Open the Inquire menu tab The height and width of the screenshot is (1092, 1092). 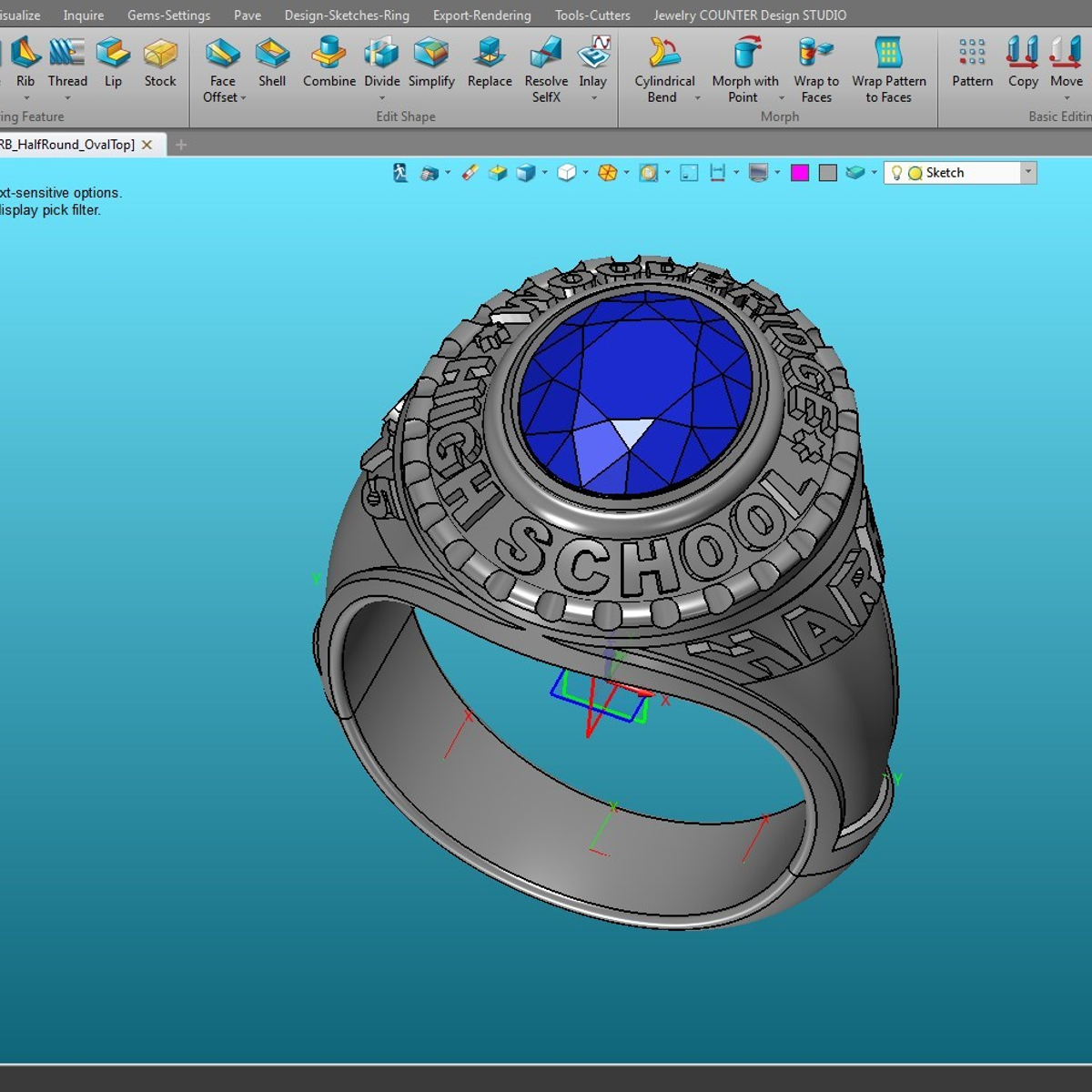[84, 15]
